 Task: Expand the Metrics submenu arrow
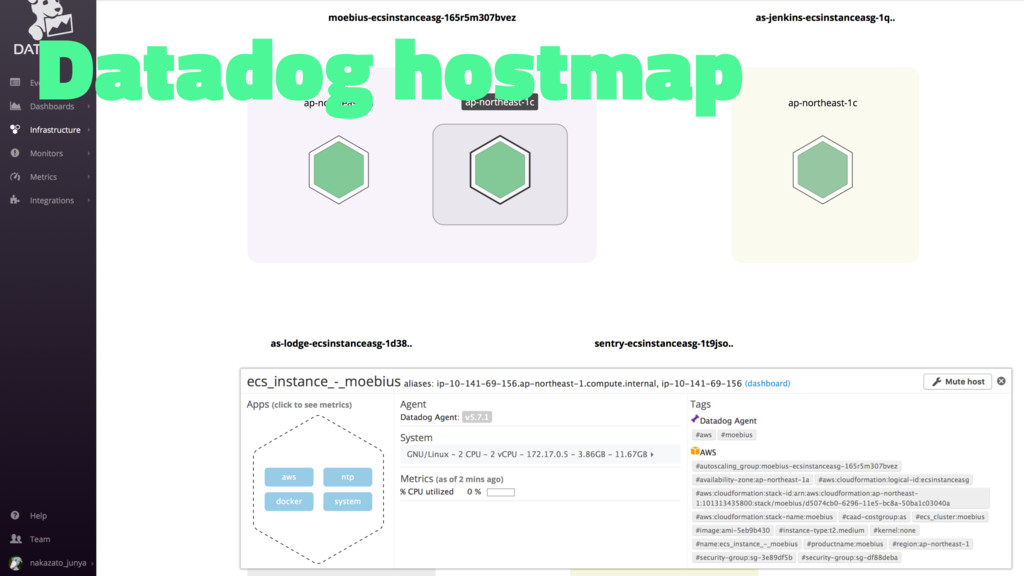pos(89,176)
